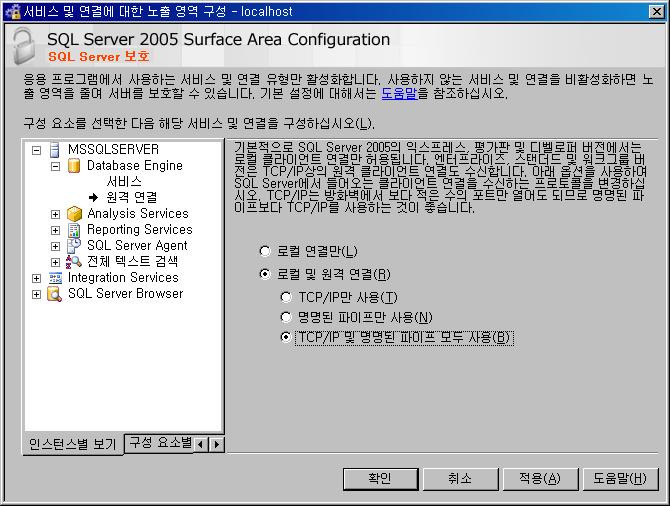Screen dimensions: 670x506
Task: Click the 적용(A) button
Action: (x=540, y=479)
